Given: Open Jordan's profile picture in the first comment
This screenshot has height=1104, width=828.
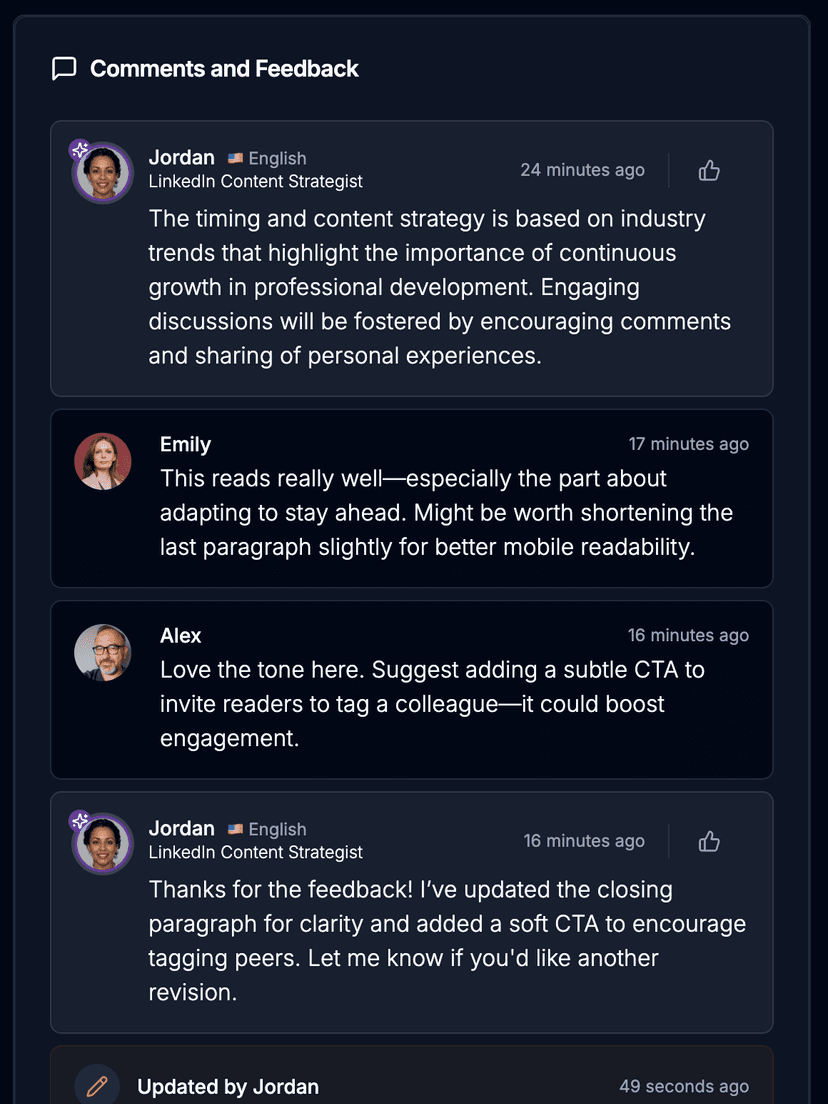Looking at the screenshot, I should click(x=102, y=172).
